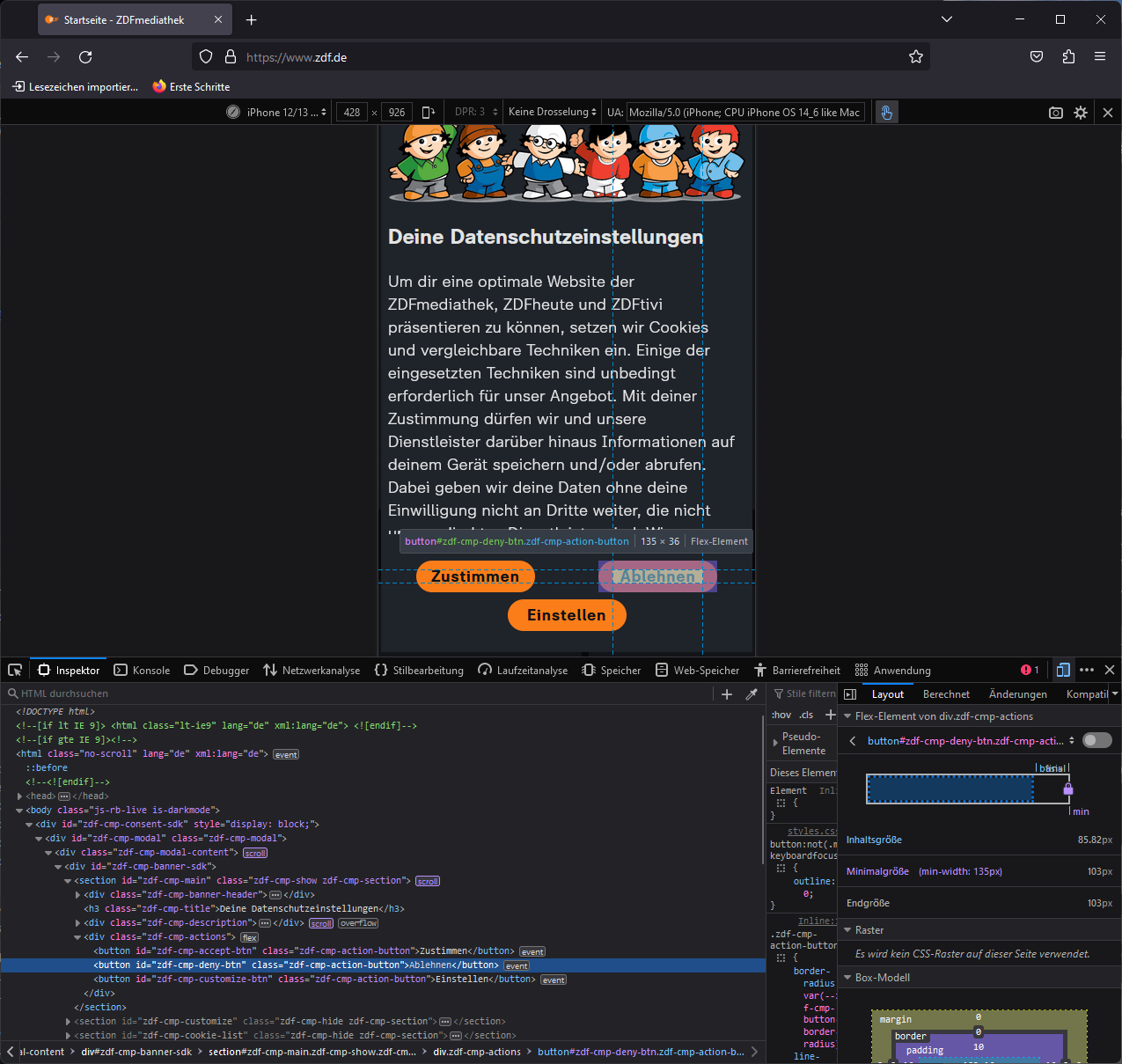Select the element picker tool

pyautogui.click(x=14, y=670)
